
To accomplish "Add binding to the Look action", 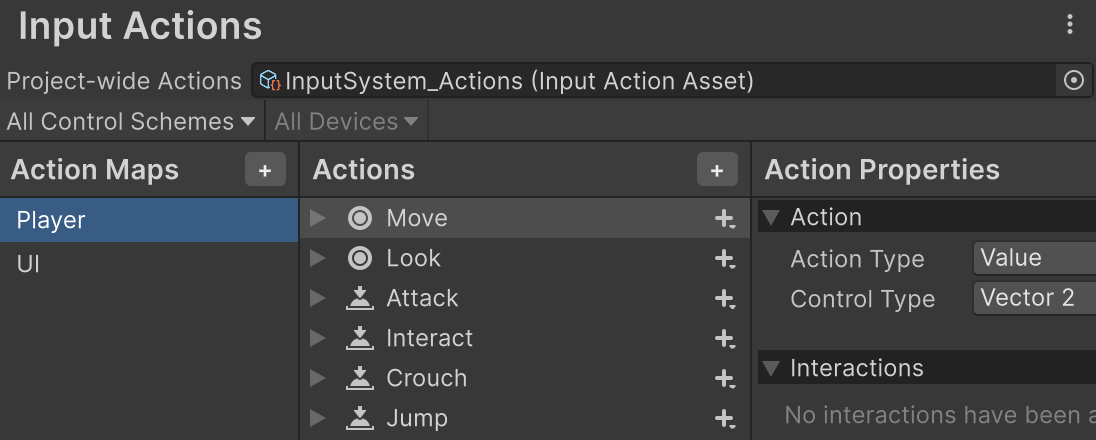I will [725, 259].
